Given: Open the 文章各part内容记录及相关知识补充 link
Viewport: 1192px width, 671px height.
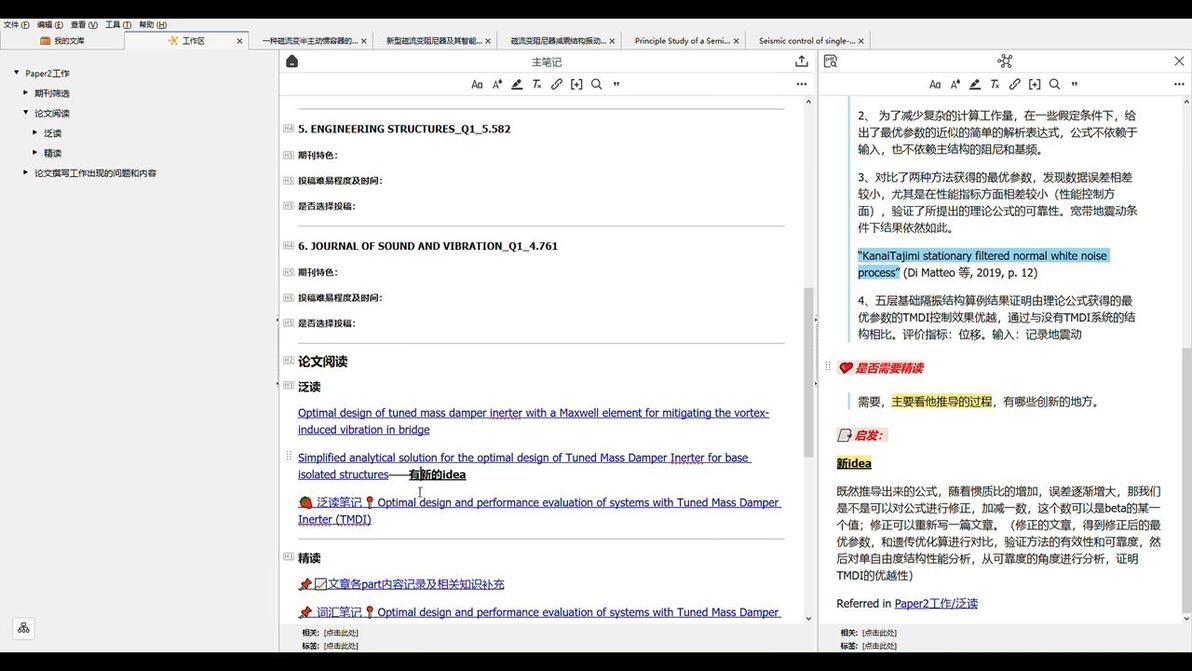Looking at the screenshot, I should [401, 584].
